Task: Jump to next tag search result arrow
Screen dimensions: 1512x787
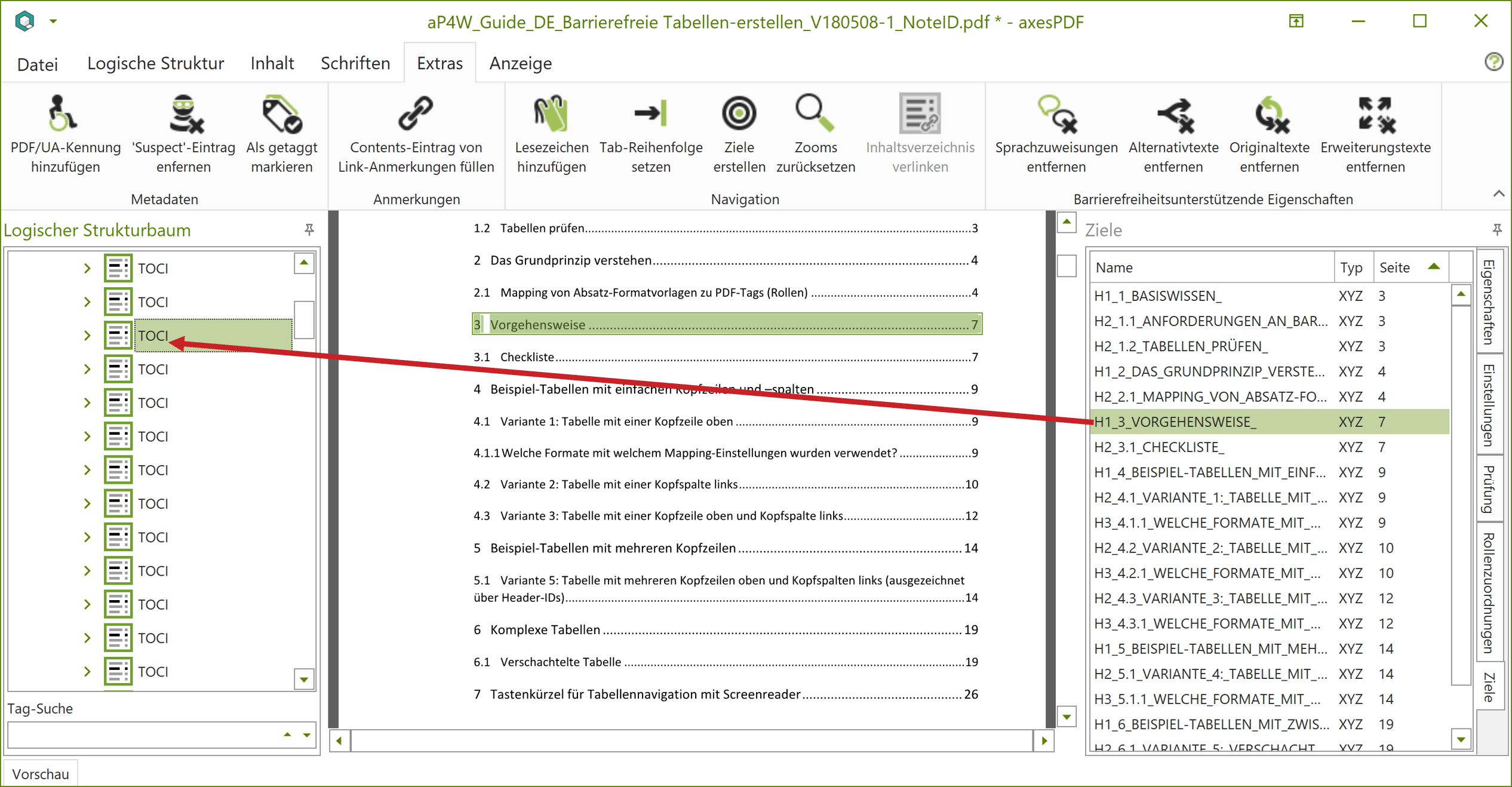Action: (307, 735)
